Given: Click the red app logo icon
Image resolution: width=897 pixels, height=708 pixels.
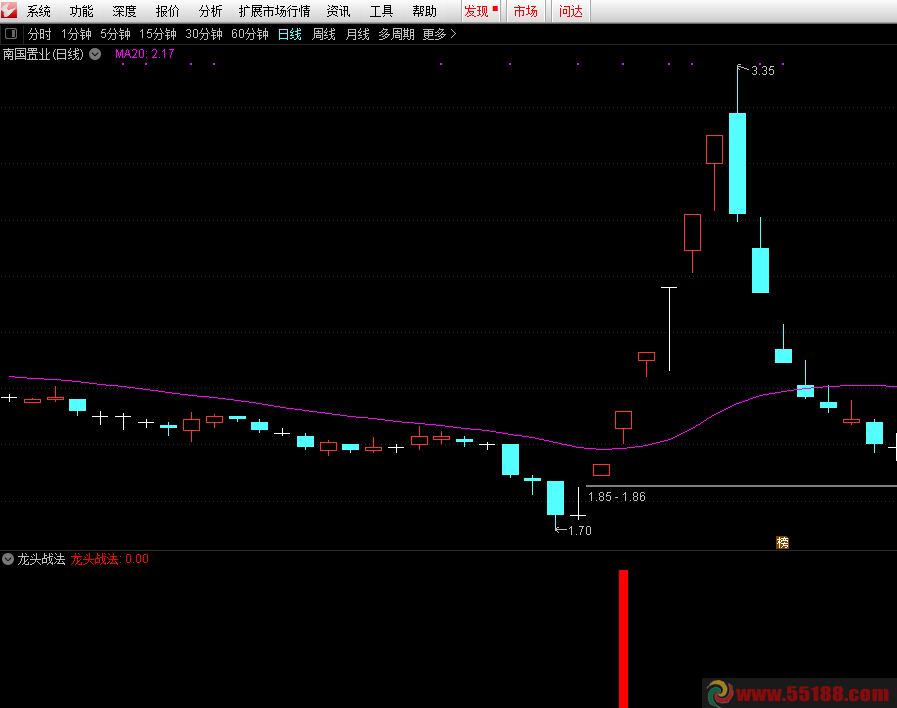Looking at the screenshot, I should pyautogui.click(x=11, y=11).
